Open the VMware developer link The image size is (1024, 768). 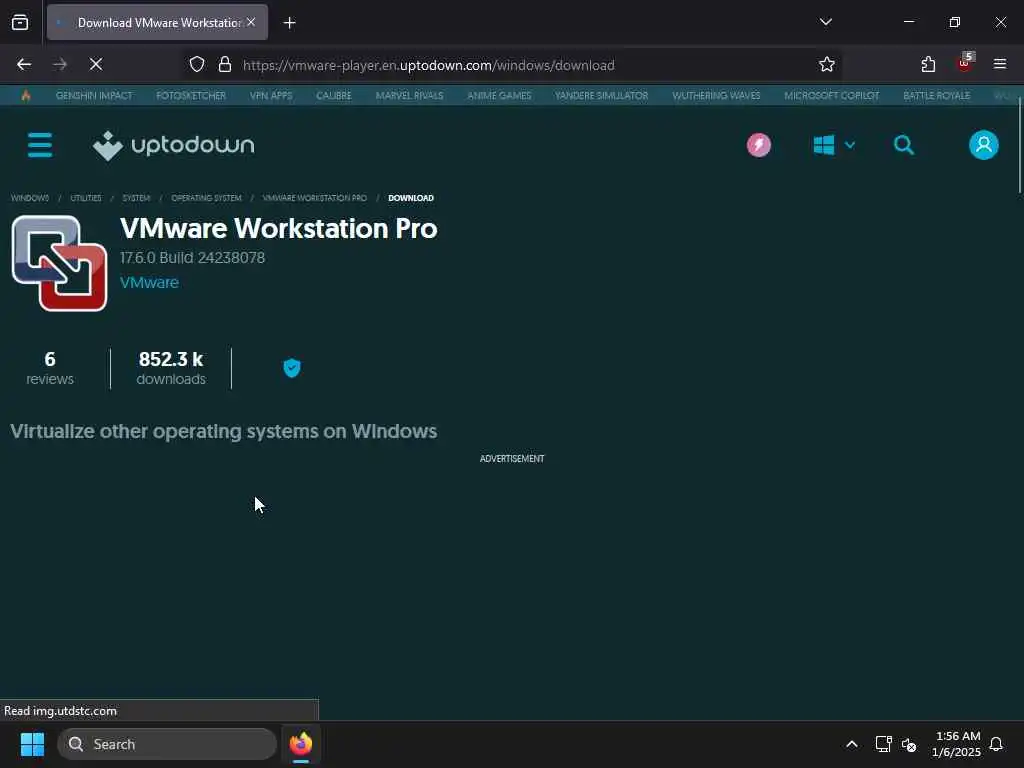pyautogui.click(x=149, y=283)
